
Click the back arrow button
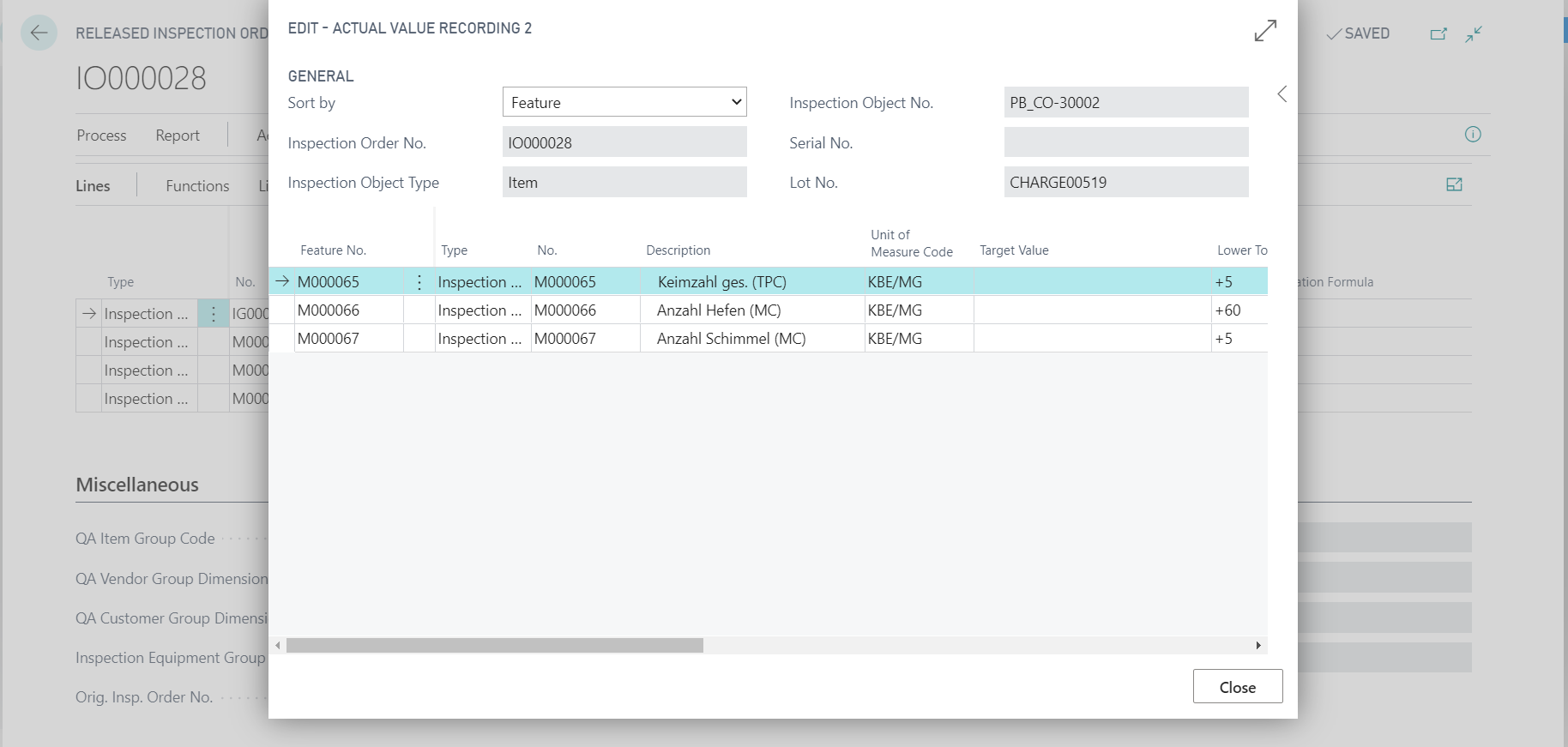point(39,33)
